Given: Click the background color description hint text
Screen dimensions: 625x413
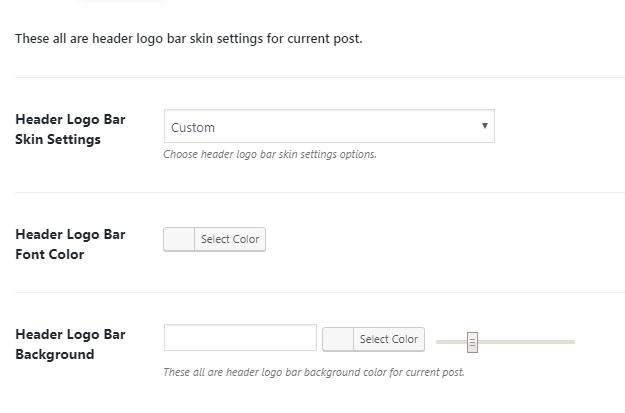Looking at the screenshot, I should click(313, 373).
